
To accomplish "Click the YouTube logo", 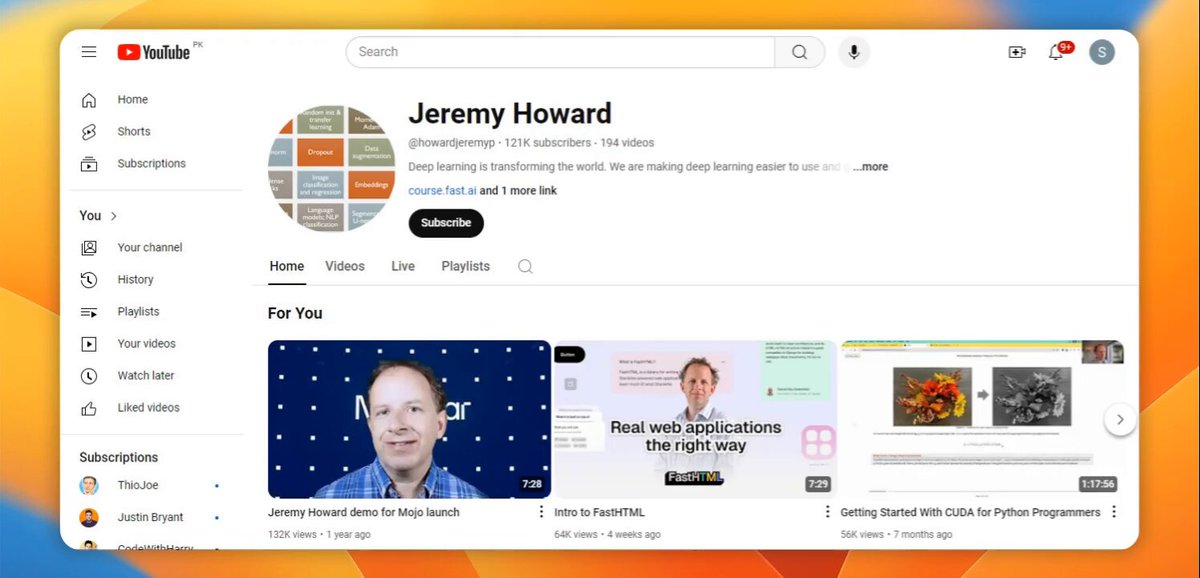I will click(x=154, y=52).
